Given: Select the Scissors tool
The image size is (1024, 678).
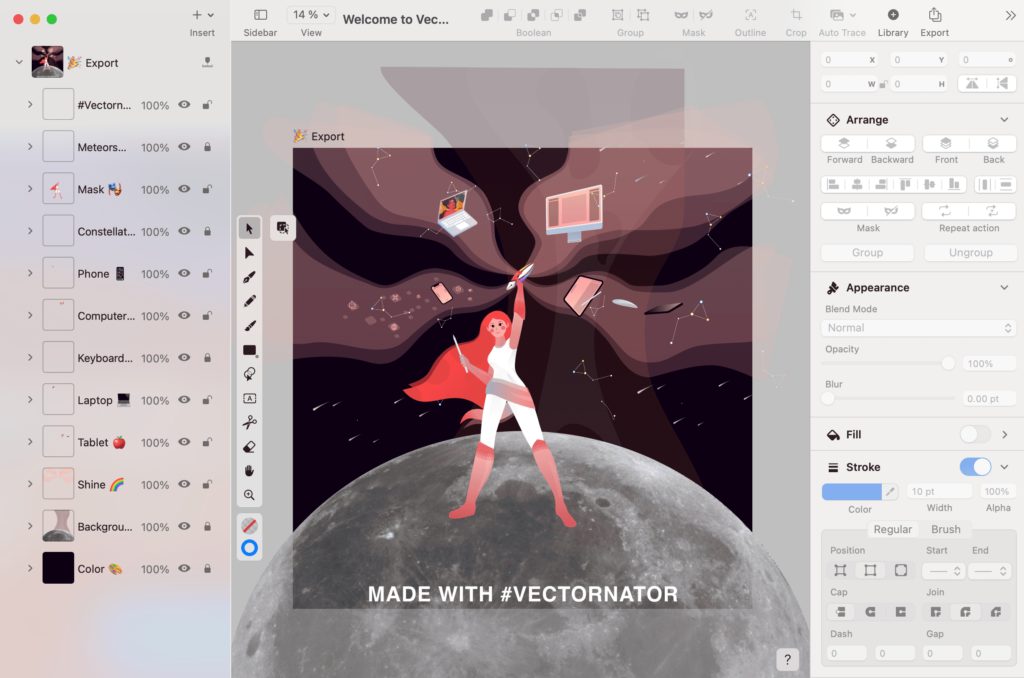Looking at the screenshot, I should 249,423.
